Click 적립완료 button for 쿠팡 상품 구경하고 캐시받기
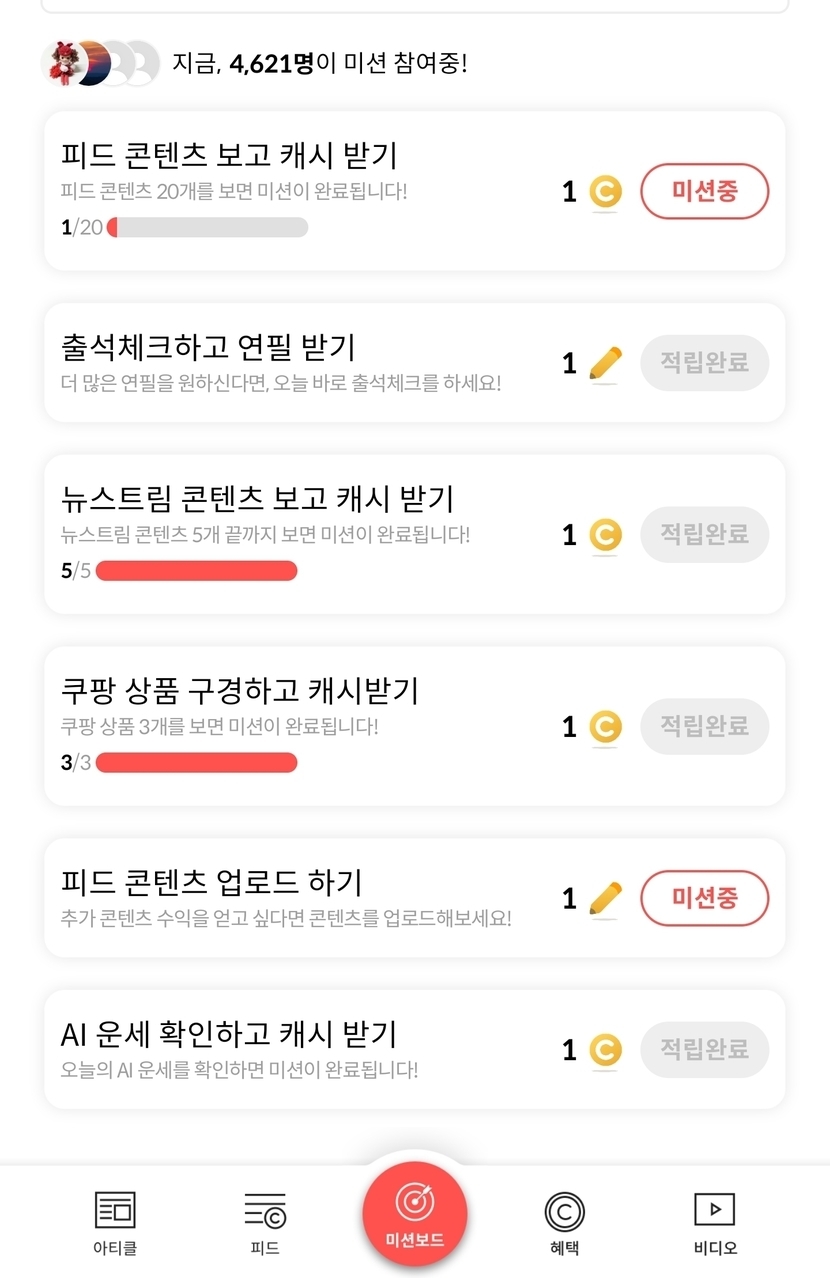The height and width of the screenshot is (1278, 830). click(704, 726)
